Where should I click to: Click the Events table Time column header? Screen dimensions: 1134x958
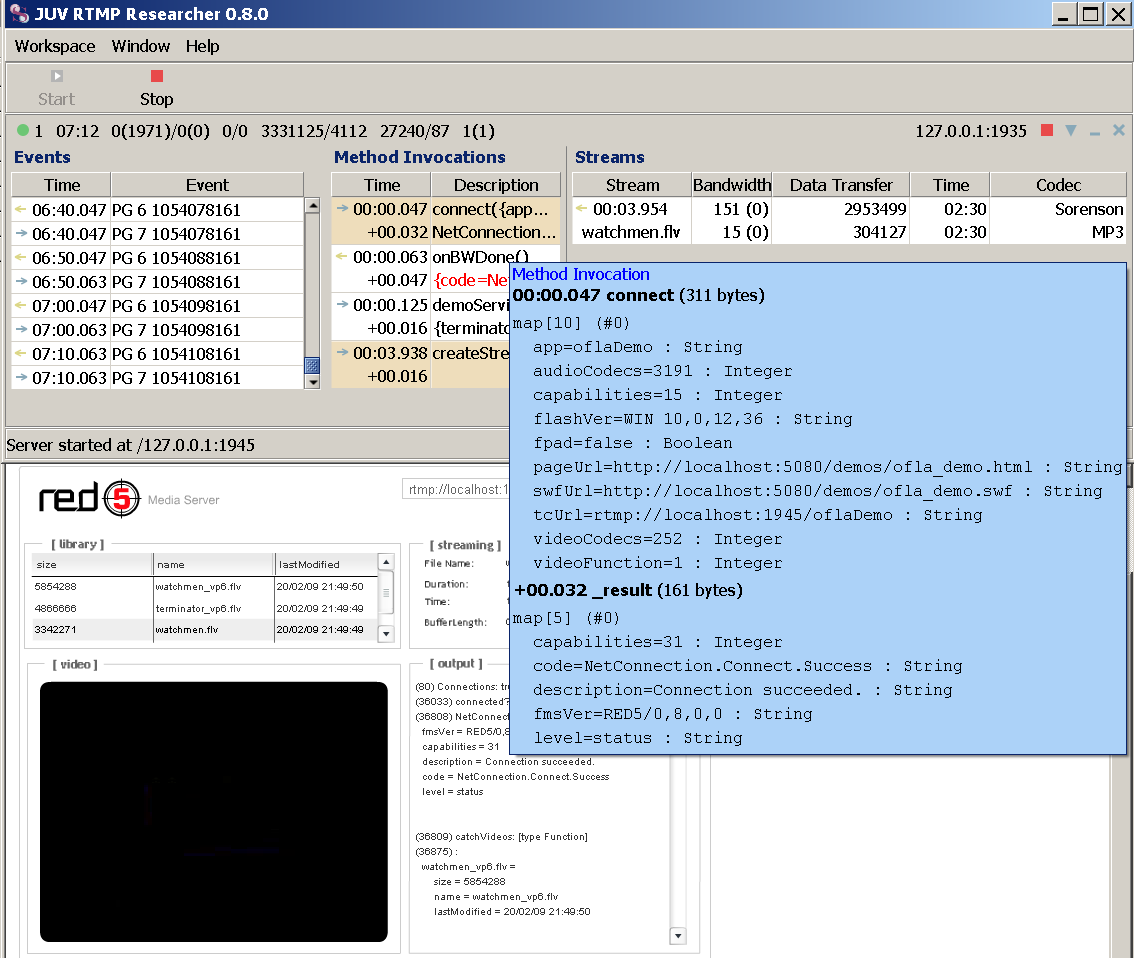pyautogui.click(x=61, y=185)
